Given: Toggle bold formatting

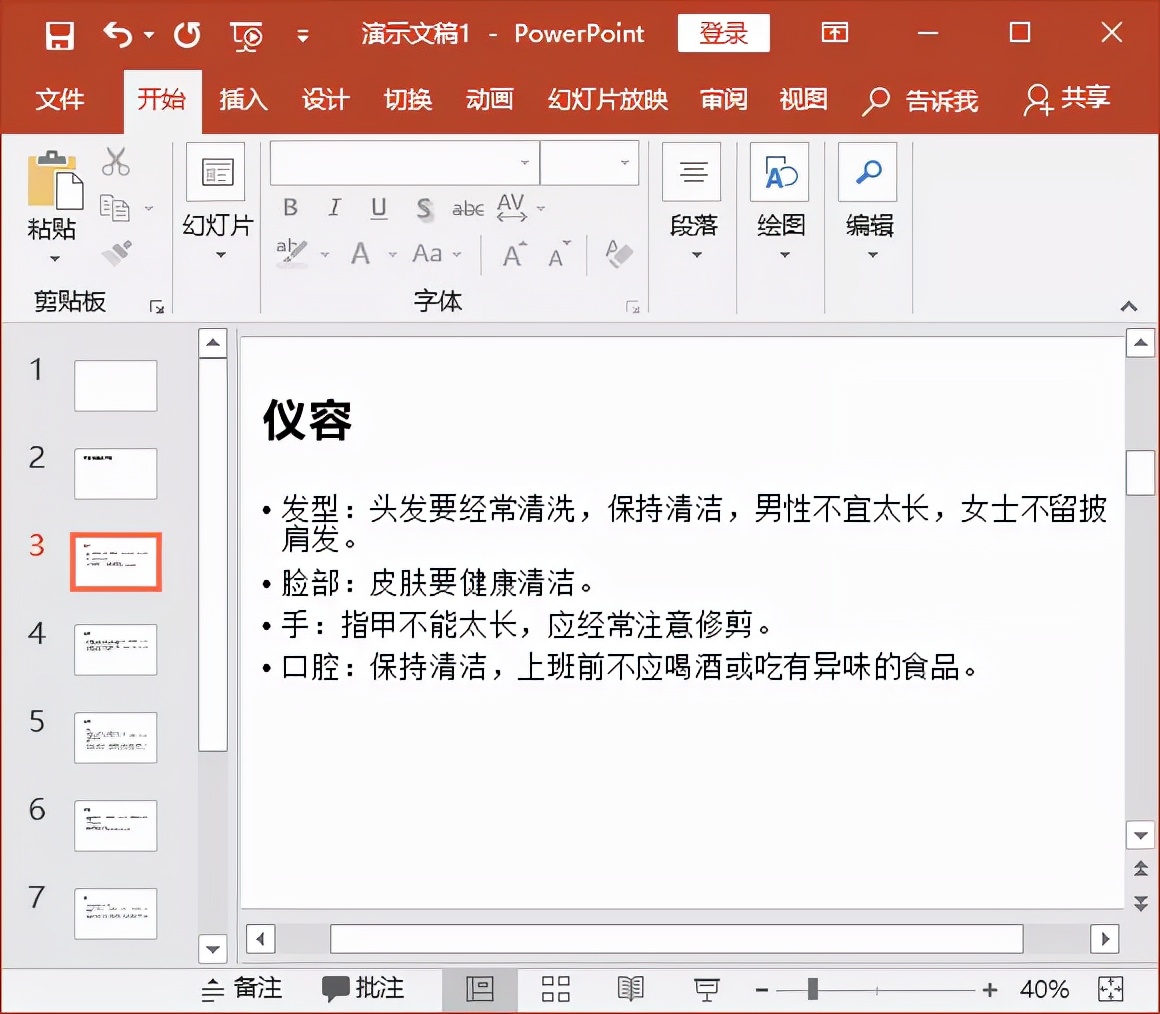Looking at the screenshot, I should click(290, 208).
